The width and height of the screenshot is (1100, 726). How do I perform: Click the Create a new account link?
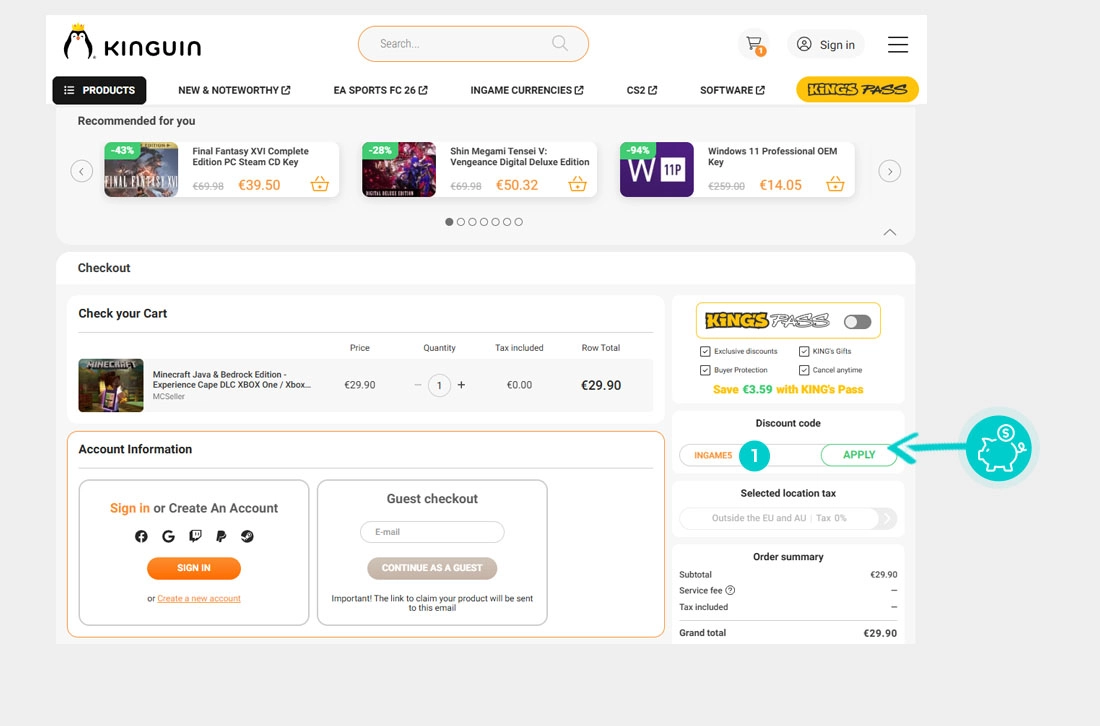click(x=199, y=599)
